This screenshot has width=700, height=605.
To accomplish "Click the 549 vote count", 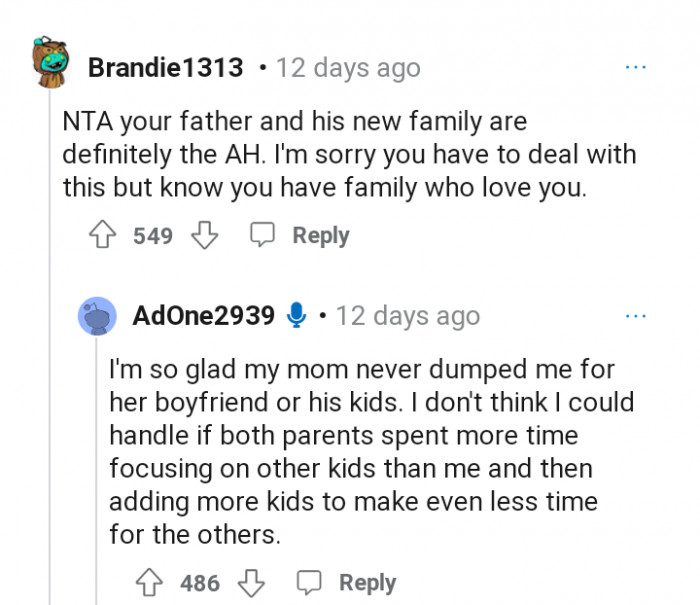I will [x=154, y=236].
